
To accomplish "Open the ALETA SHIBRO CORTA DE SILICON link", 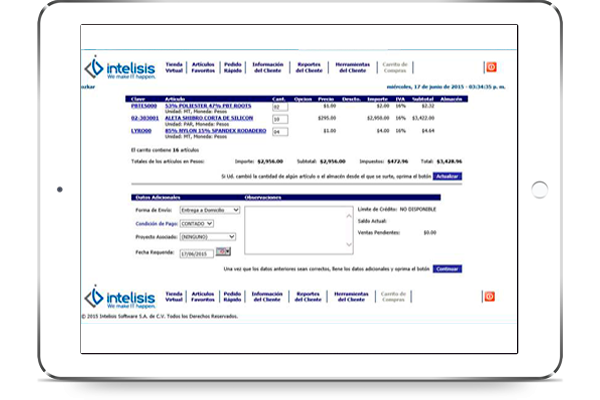I will pos(211,117).
